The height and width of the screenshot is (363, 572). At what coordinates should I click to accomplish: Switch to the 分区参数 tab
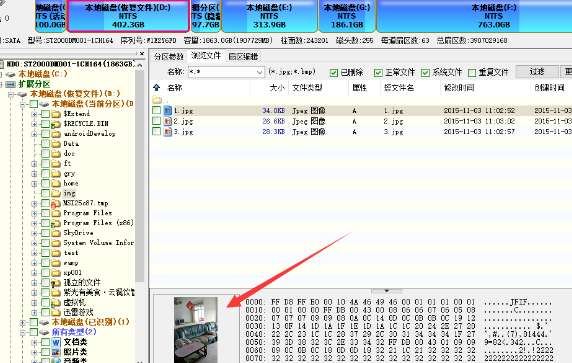169,57
